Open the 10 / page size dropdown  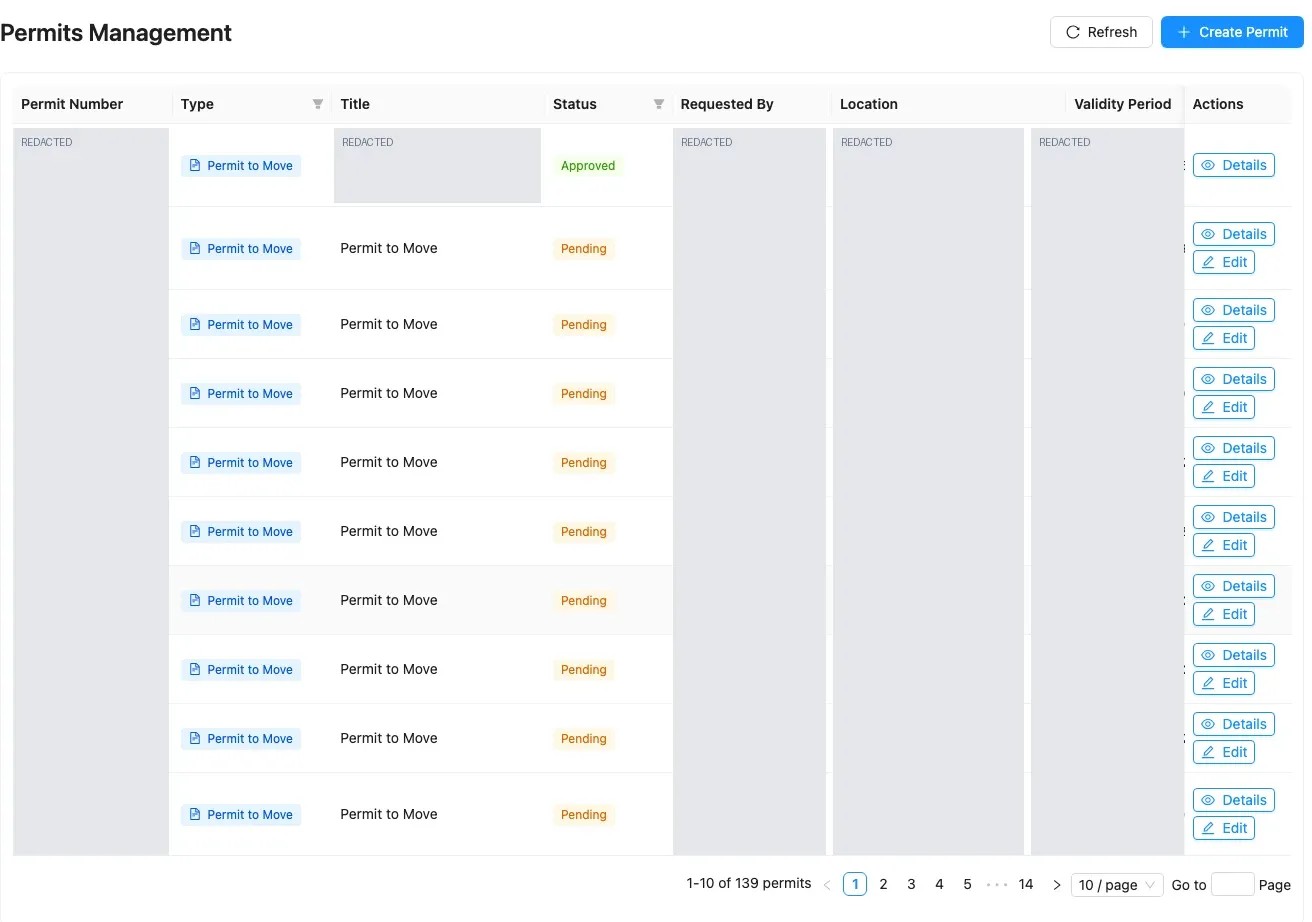(1117, 885)
